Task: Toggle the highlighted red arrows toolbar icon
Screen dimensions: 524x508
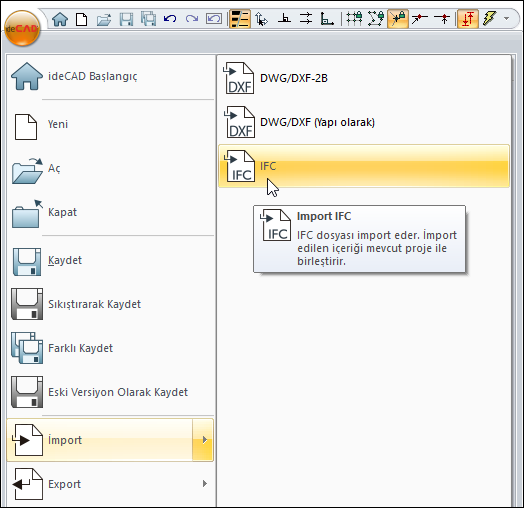Action: pyautogui.click(x=468, y=19)
